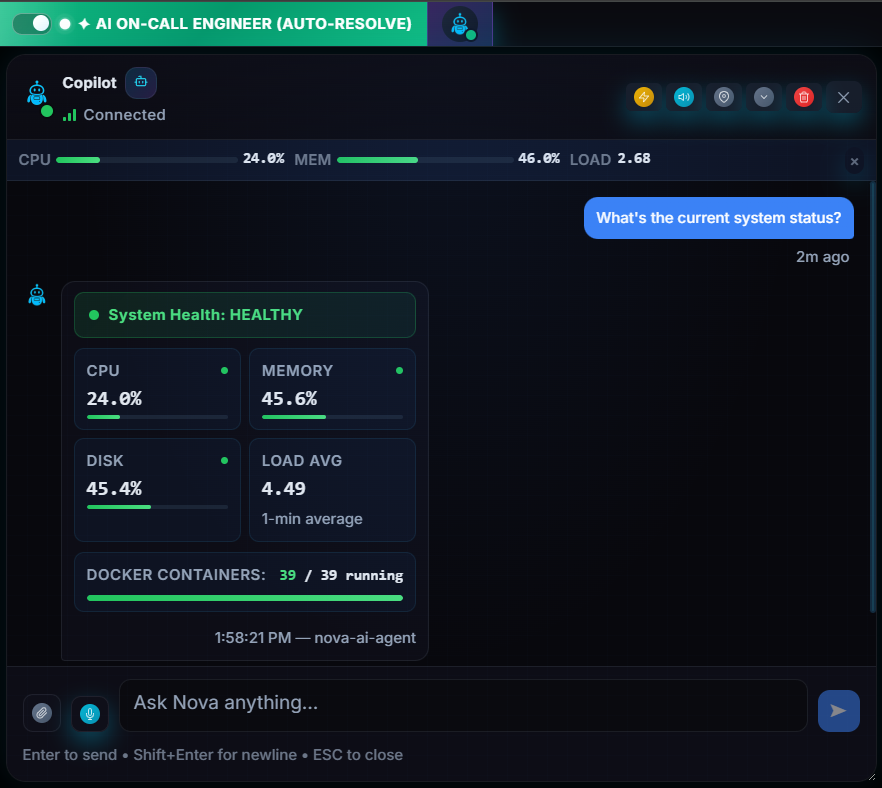Select the Nova avatar next to the reply
Viewport: 882px width, 788px height.
pos(37,295)
